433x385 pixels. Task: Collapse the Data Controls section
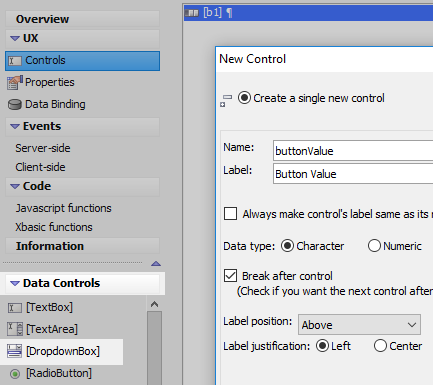pyautogui.click(x=15, y=283)
